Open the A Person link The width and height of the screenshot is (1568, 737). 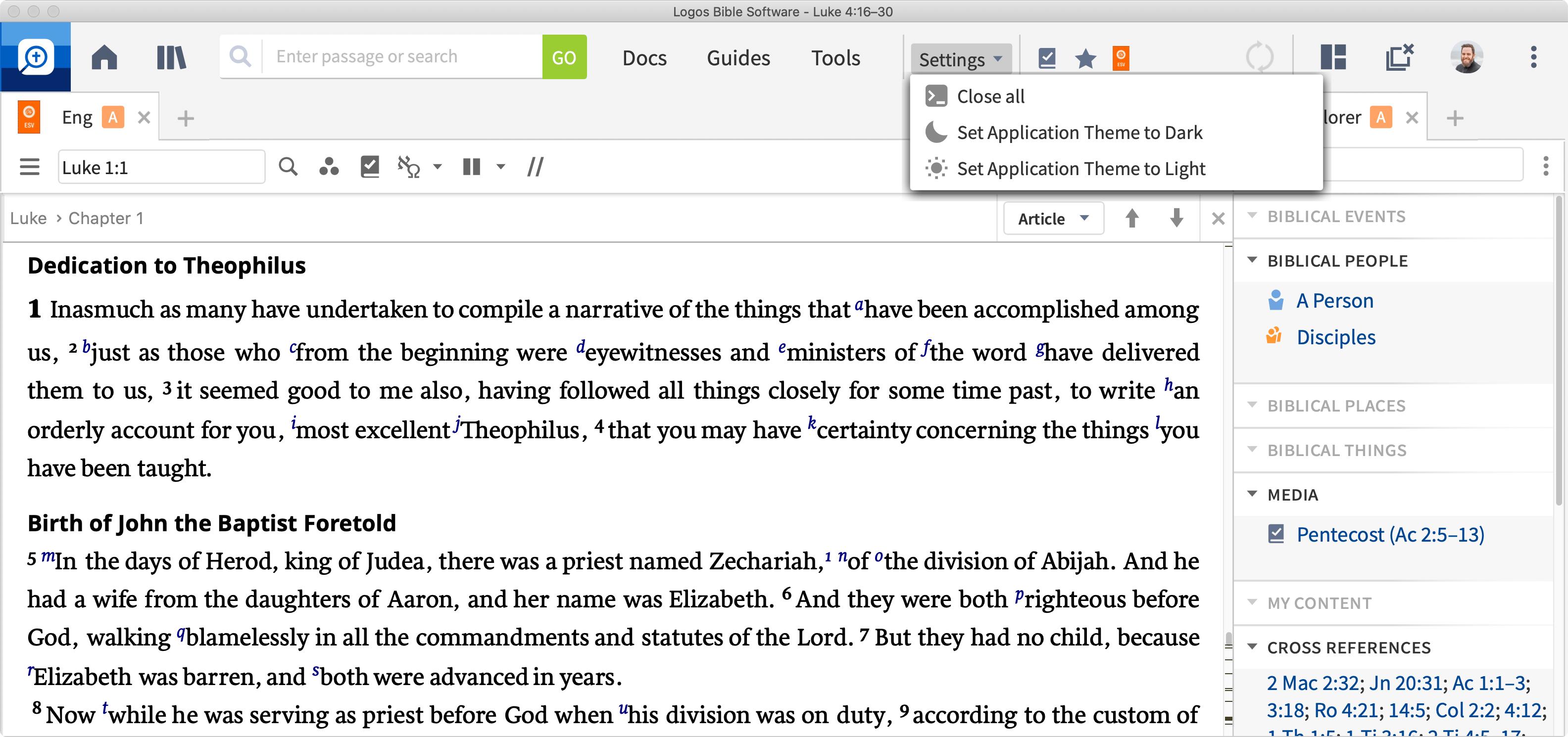pyautogui.click(x=1334, y=300)
